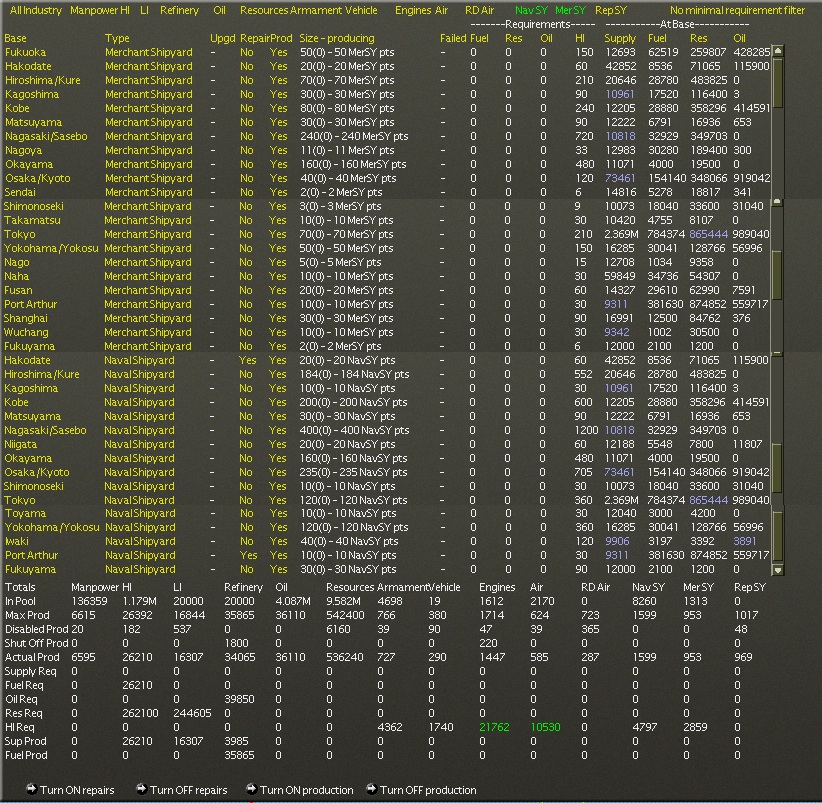Click the Upgd column header
This screenshot has width=822, height=803.
click(222, 38)
